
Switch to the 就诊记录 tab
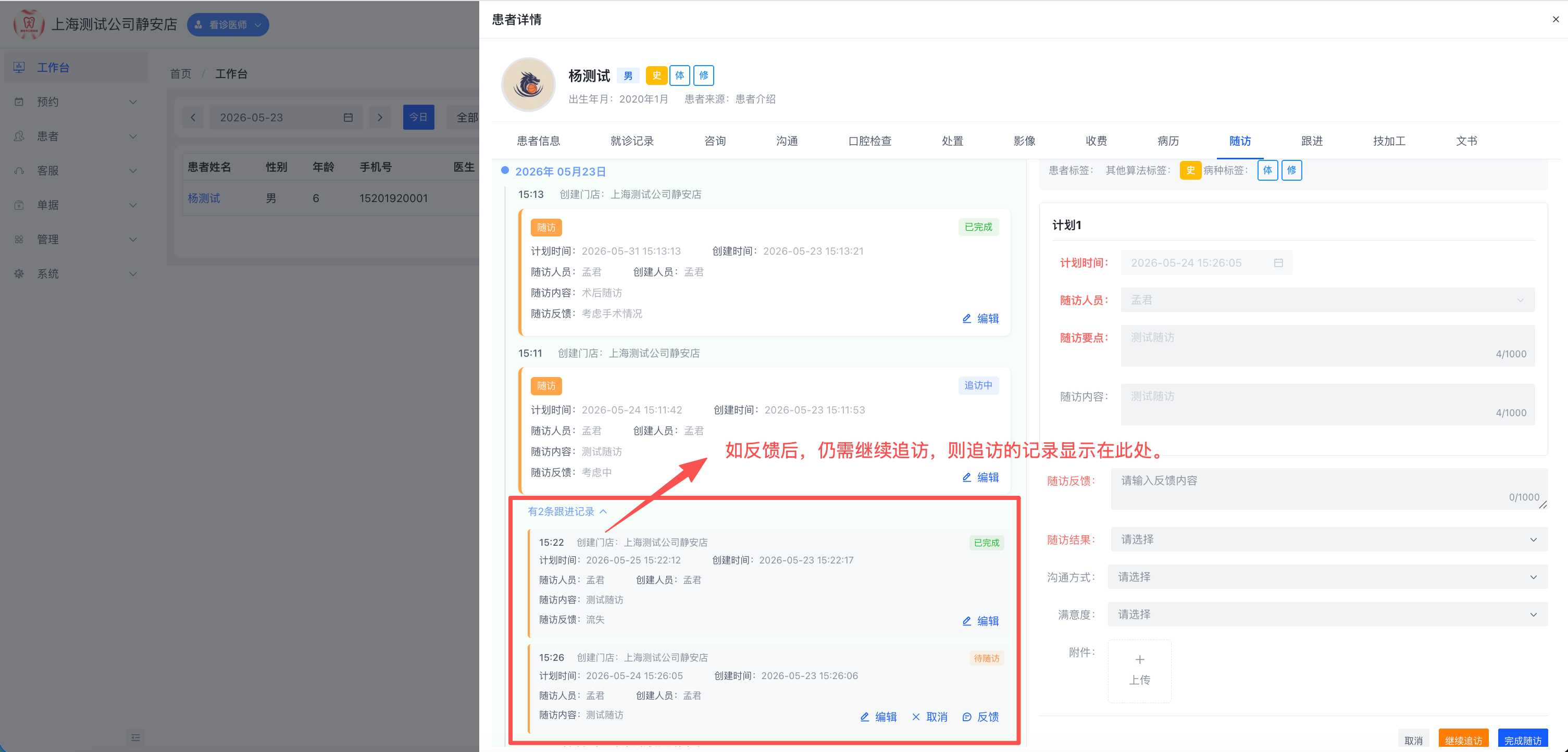point(632,141)
